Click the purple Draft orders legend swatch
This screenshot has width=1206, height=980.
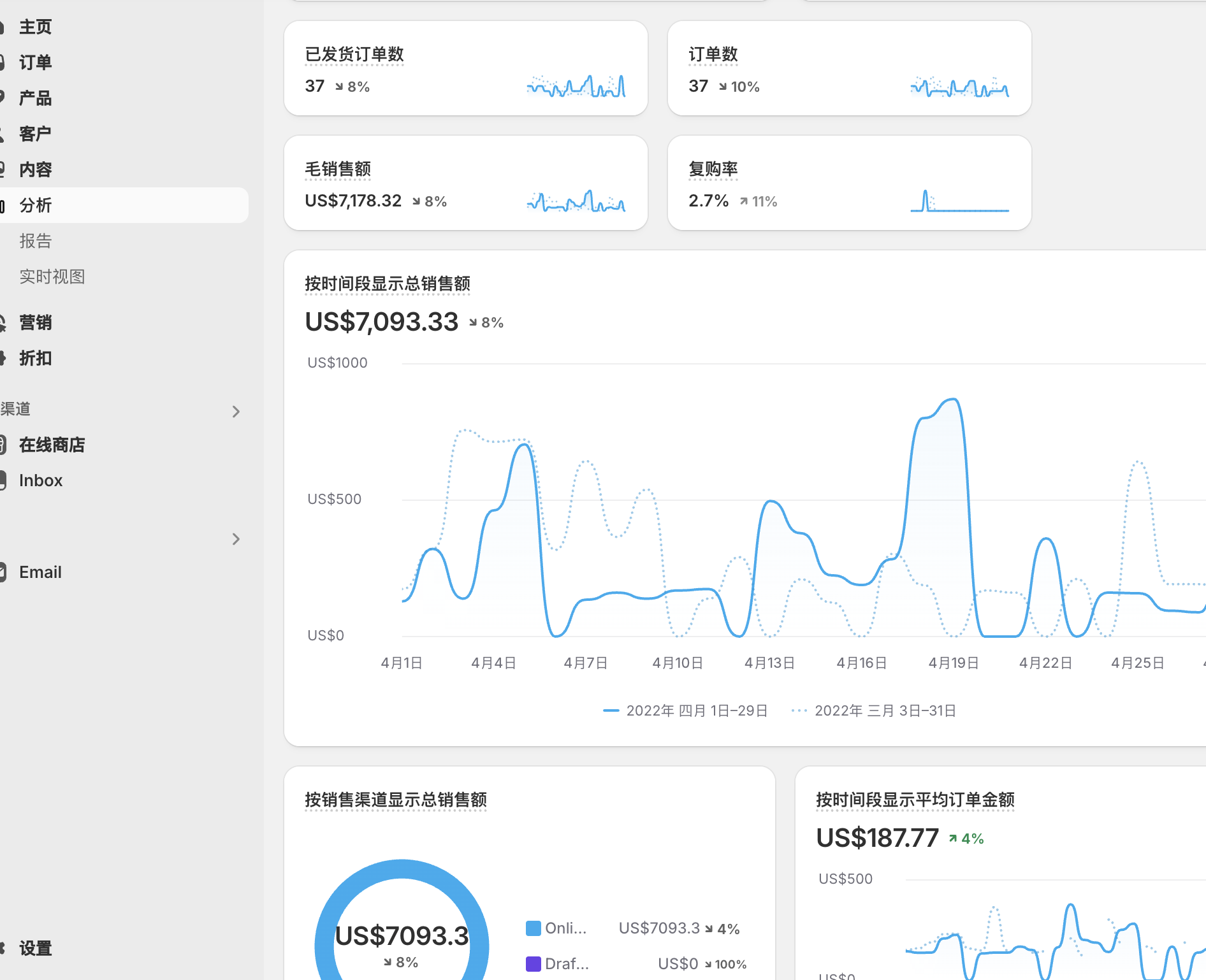click(534, 964)
